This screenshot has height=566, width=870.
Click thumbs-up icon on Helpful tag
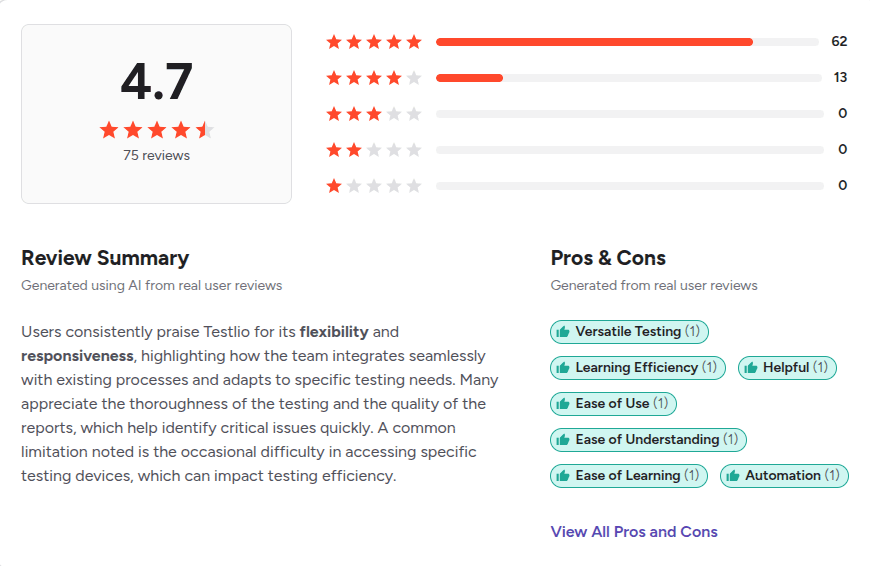pyautogui.click(x=751, y=368)
